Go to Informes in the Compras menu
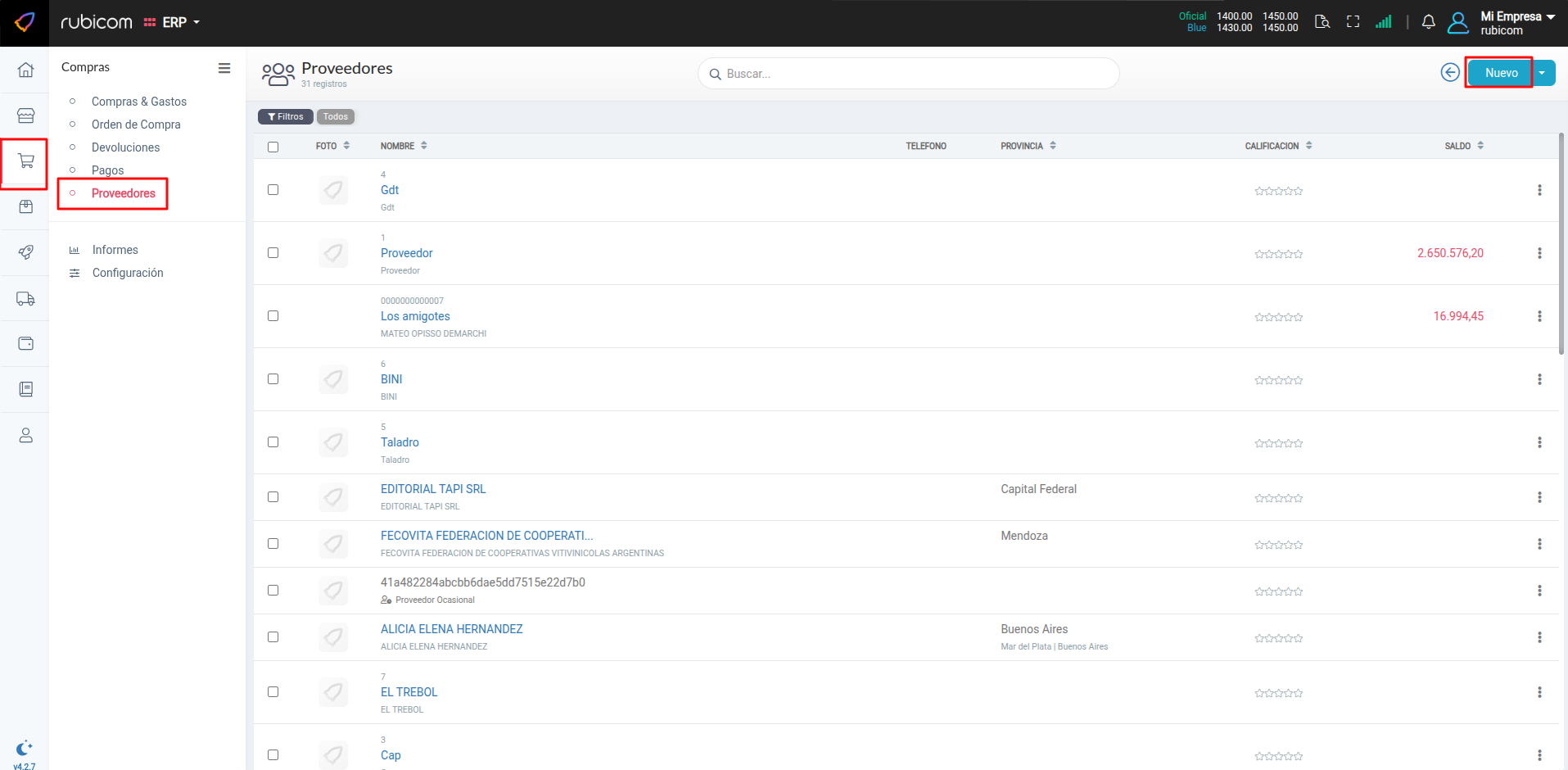The image size is (1568, 770). click(x=115, y=250)
